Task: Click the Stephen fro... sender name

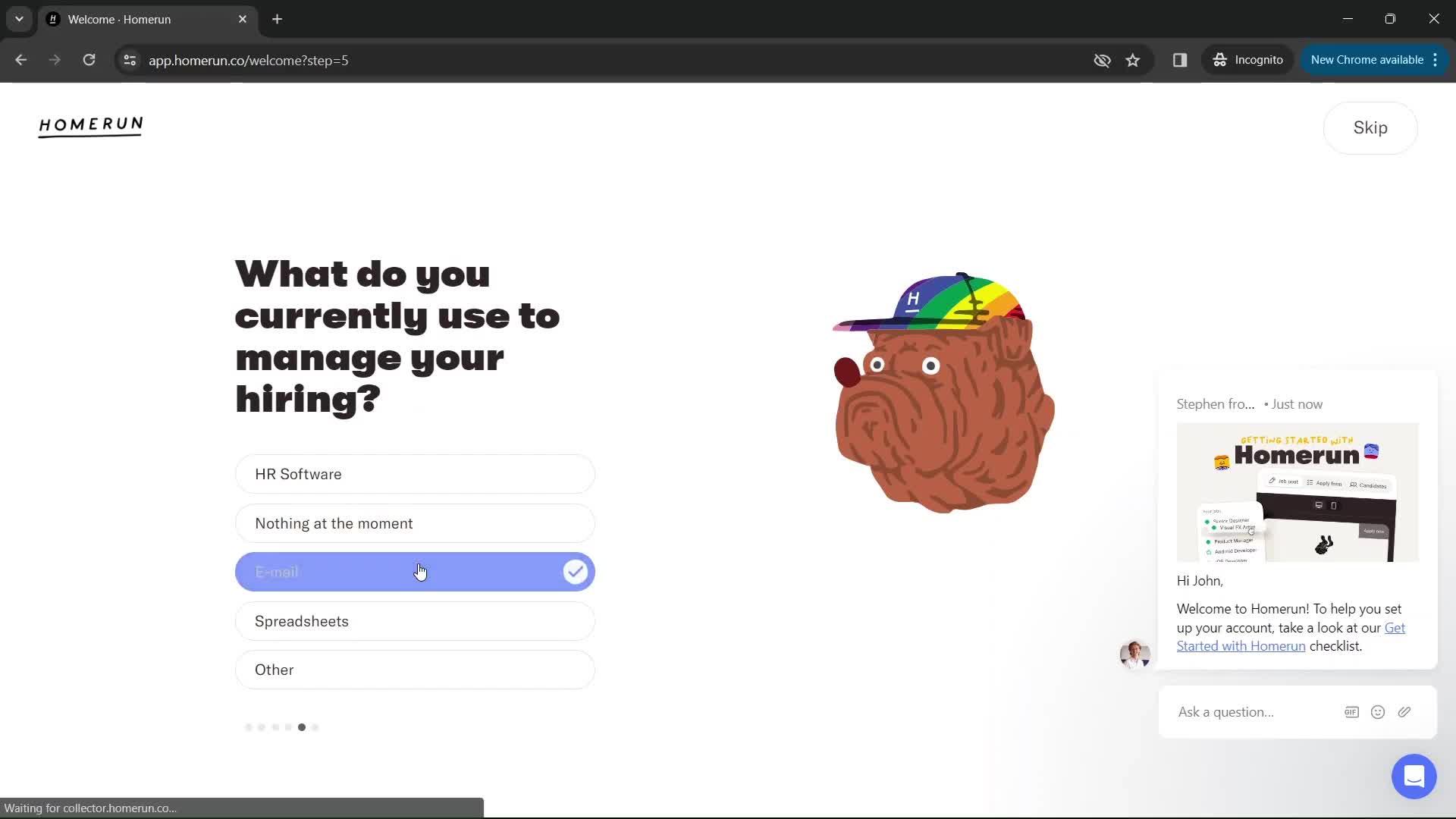Action: click(x=1216, y=404)
